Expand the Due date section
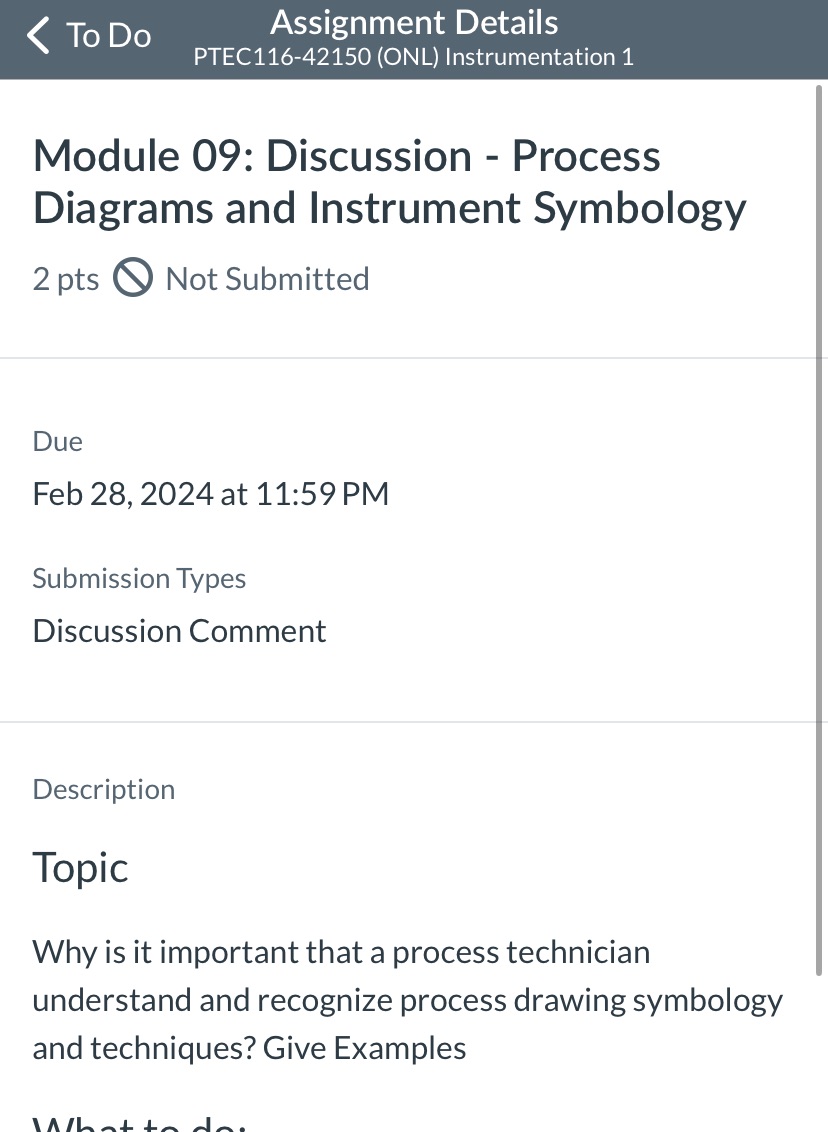This screenshot has height=1132, width=828. click(x=57, y=440)
